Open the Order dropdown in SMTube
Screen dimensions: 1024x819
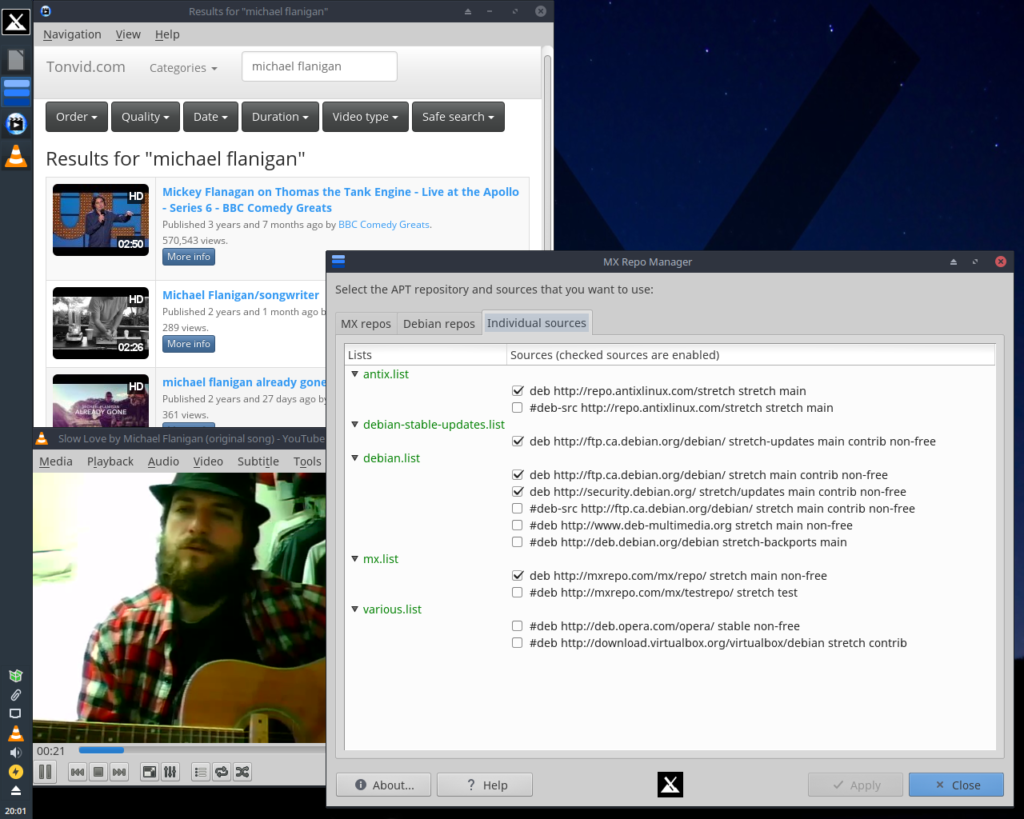click(76, 117)
